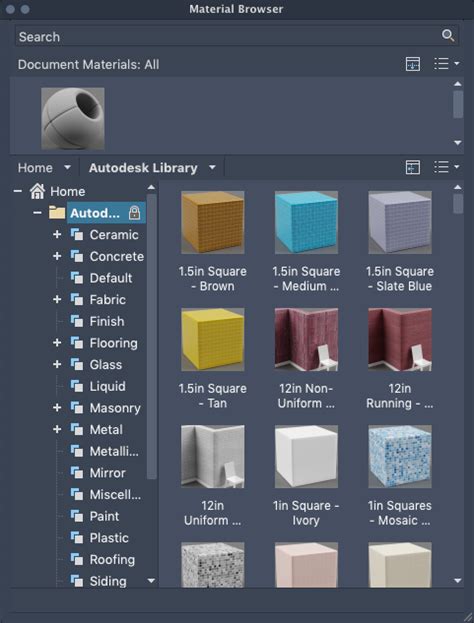Click the lock icon on Autodesk library
This screenshot has height=623, width=474.
[135, 213]
